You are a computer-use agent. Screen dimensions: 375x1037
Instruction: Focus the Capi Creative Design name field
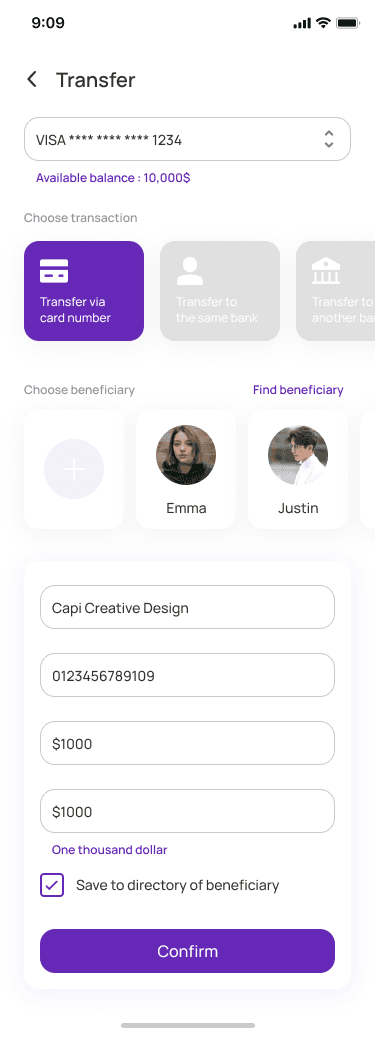(x=187, y=607)
